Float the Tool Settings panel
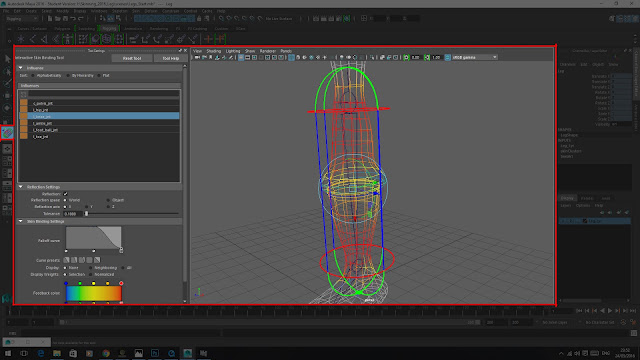Image resolution: width=640 pixels, height=360 pixels. click(x=180, y=51)
